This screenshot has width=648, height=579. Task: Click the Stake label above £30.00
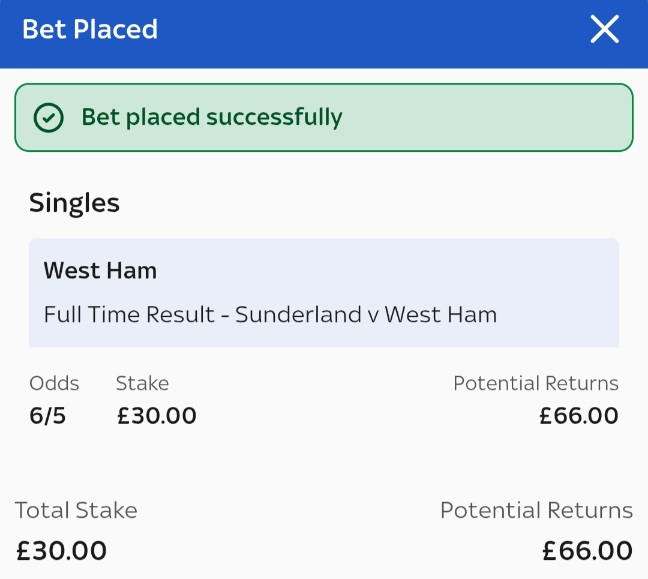[x=142, y=383]
